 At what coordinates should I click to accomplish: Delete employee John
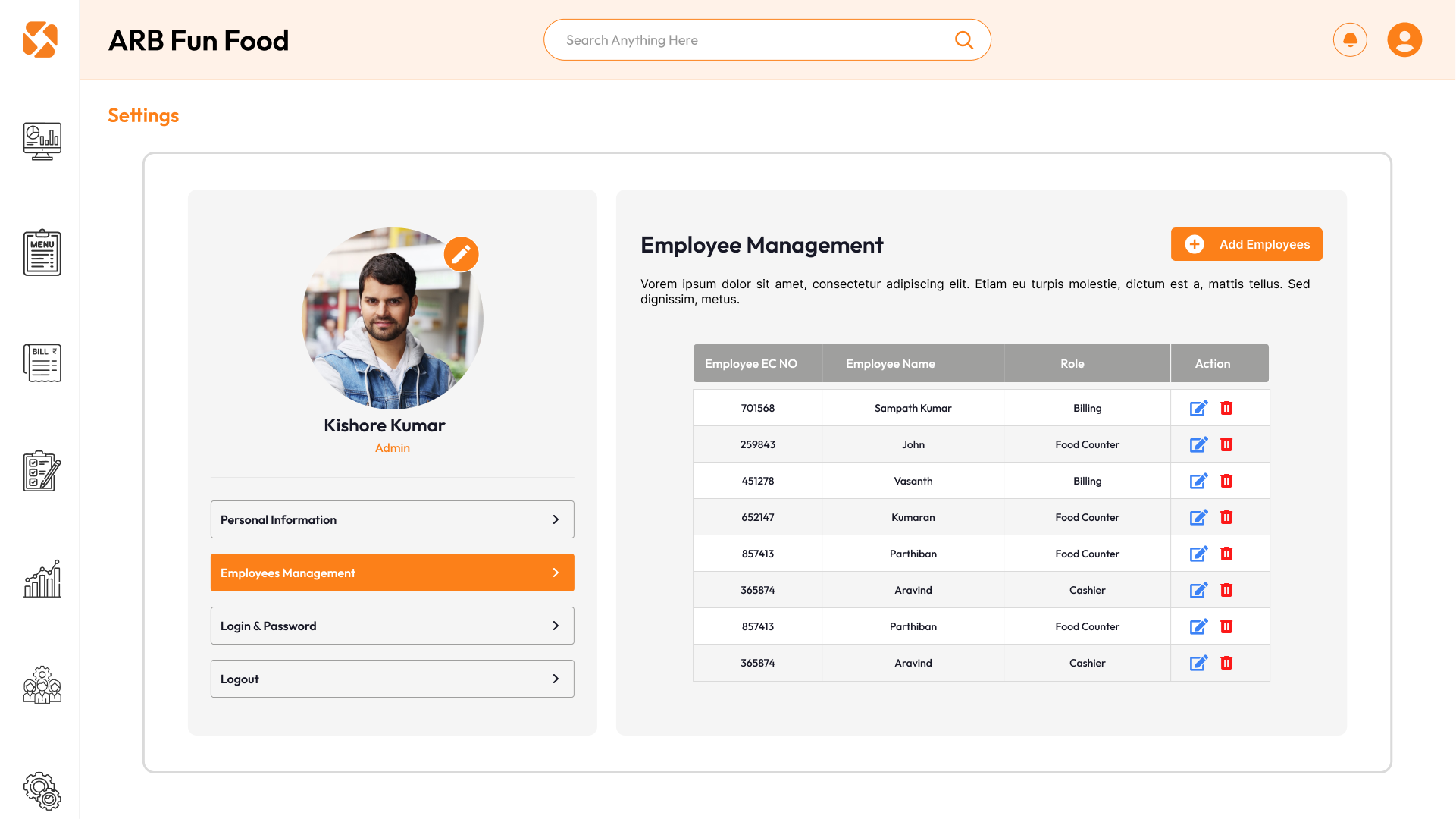[x=1226, y=444]
